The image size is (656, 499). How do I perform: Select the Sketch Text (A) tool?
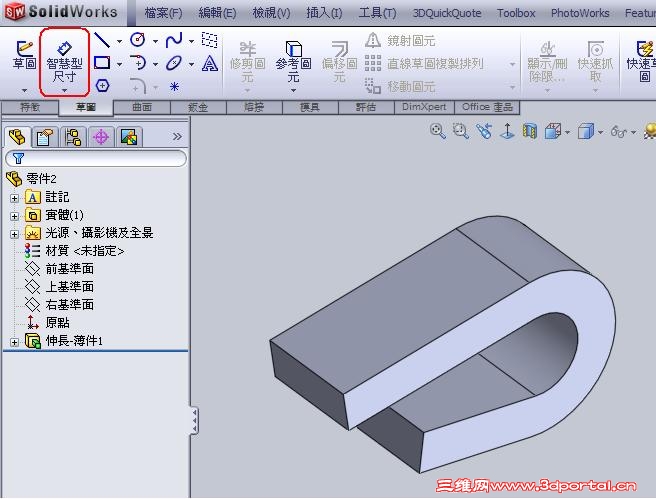(210, 64)
